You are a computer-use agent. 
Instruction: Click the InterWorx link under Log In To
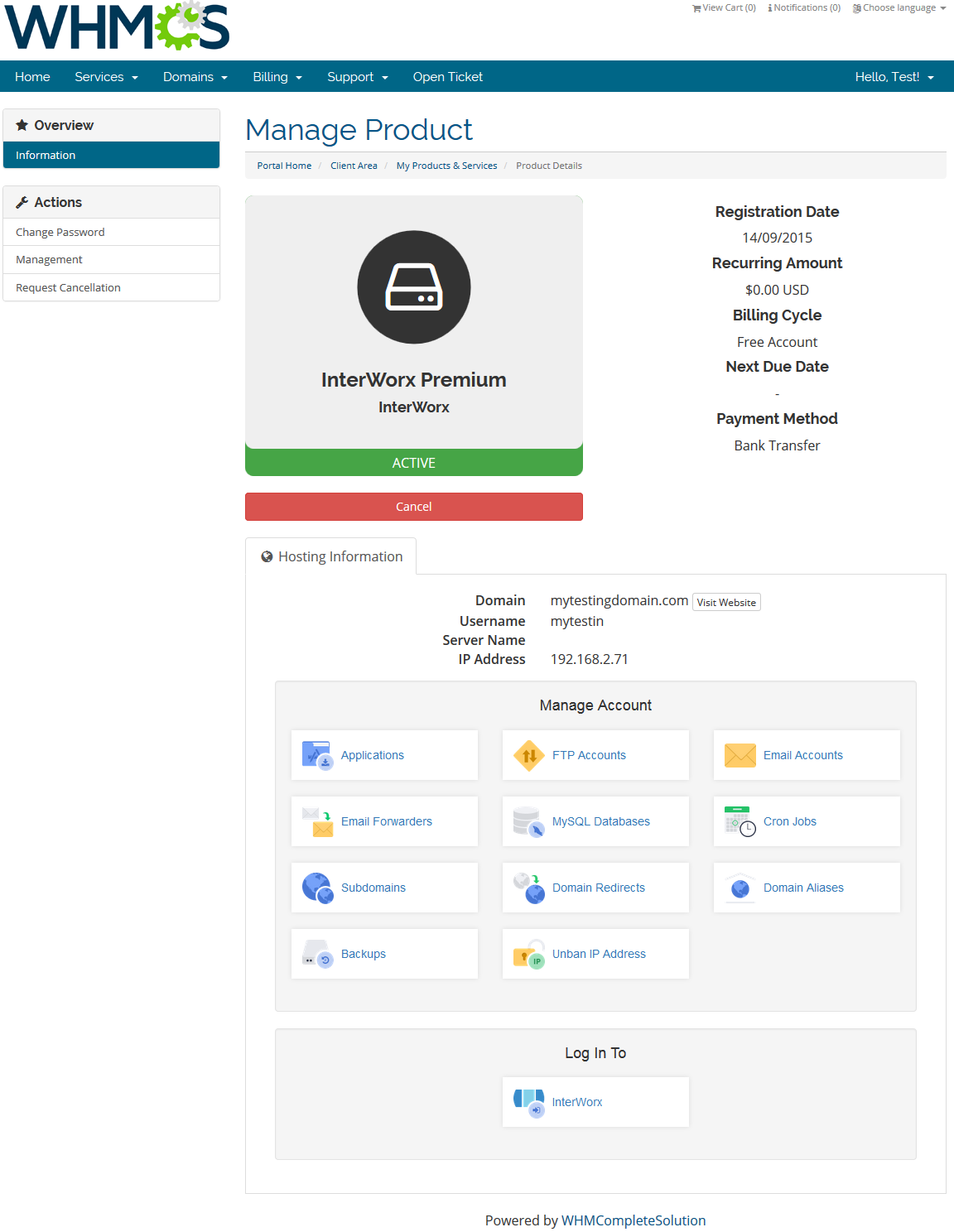577,1102
